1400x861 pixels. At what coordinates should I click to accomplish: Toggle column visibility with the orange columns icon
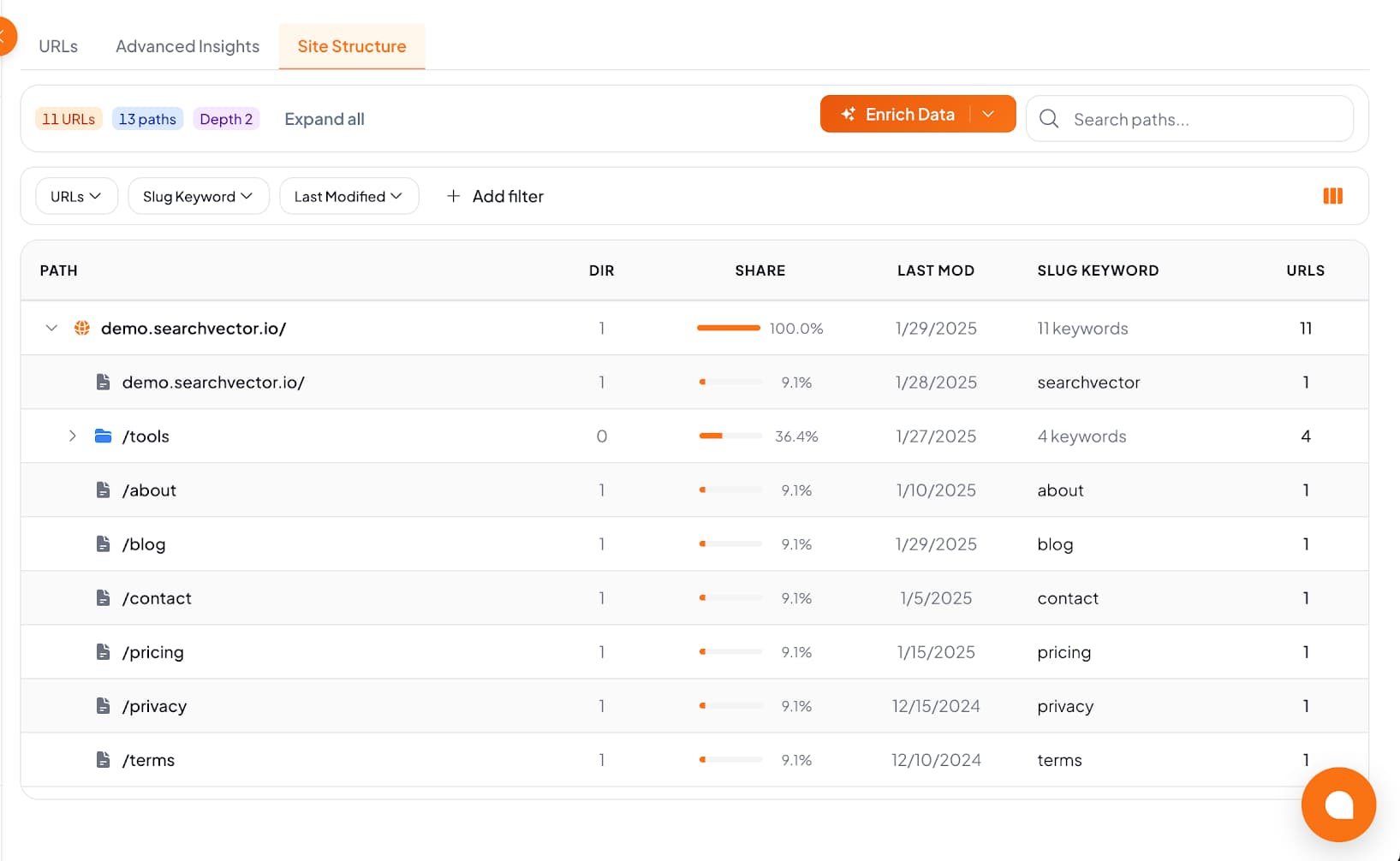[x=1332, y=196]
